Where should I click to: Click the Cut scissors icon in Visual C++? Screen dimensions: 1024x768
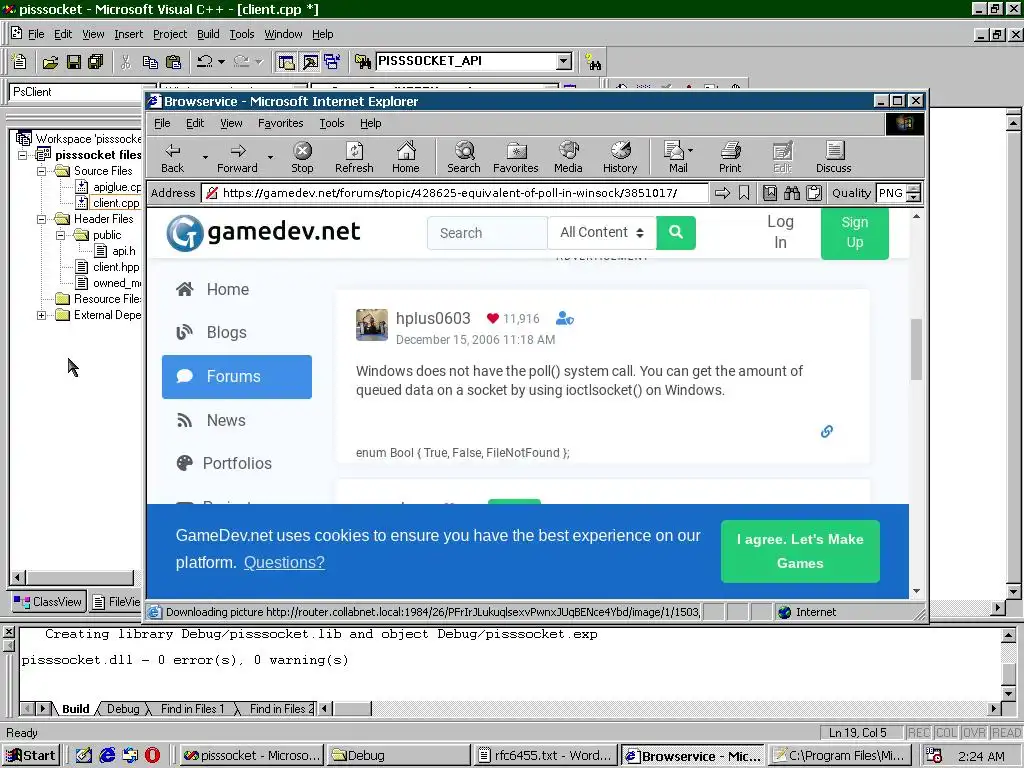126,62
